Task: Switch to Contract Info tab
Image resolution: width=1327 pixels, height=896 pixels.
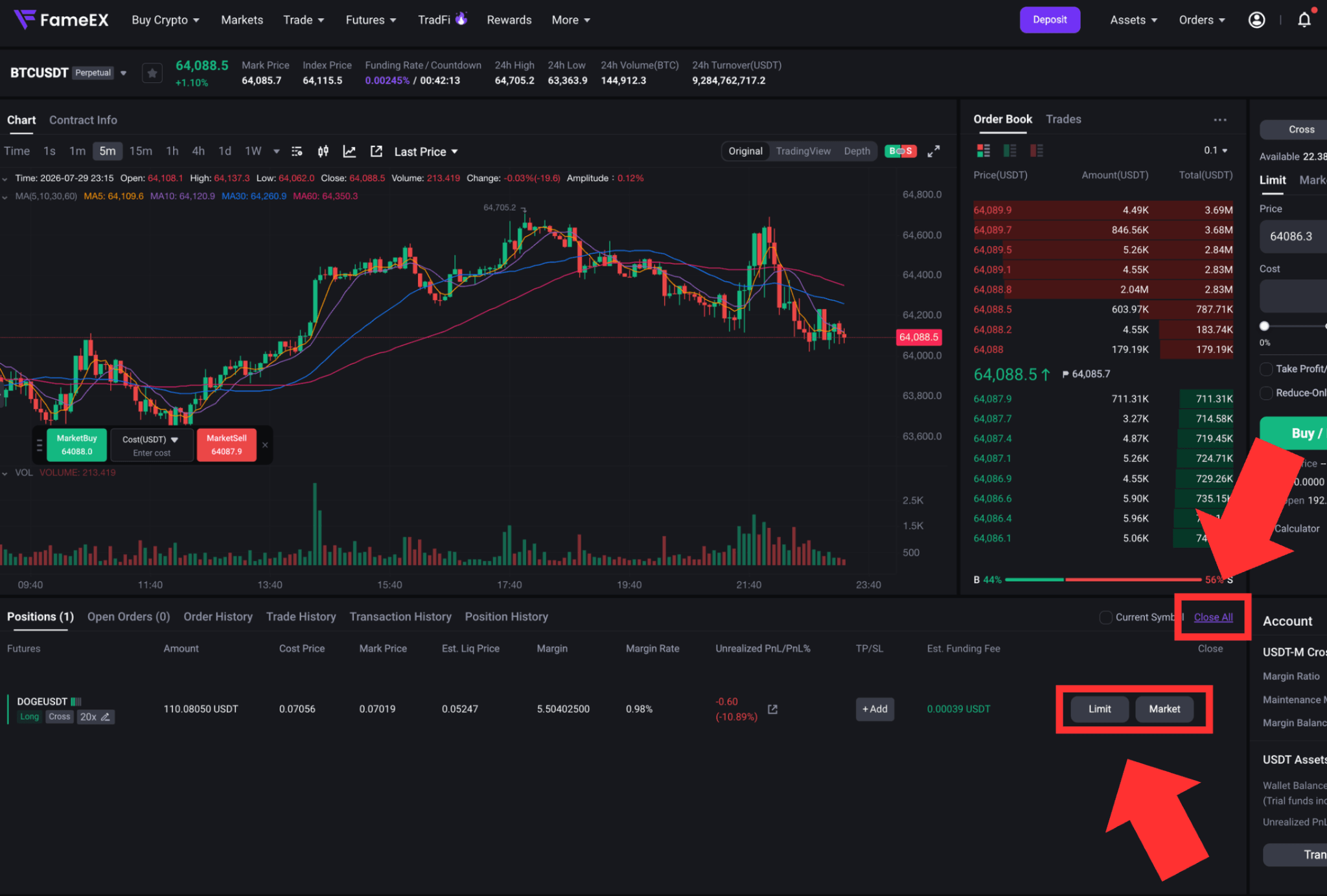Action: tap(83, 120)
